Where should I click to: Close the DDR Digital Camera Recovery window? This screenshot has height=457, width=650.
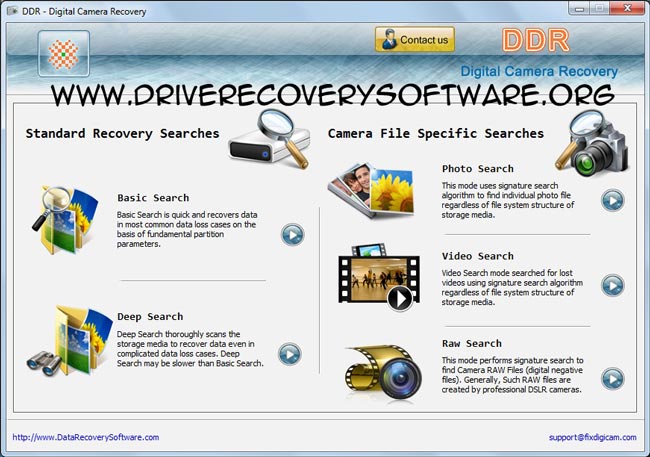pyautogui.click(x=627, y=8)
